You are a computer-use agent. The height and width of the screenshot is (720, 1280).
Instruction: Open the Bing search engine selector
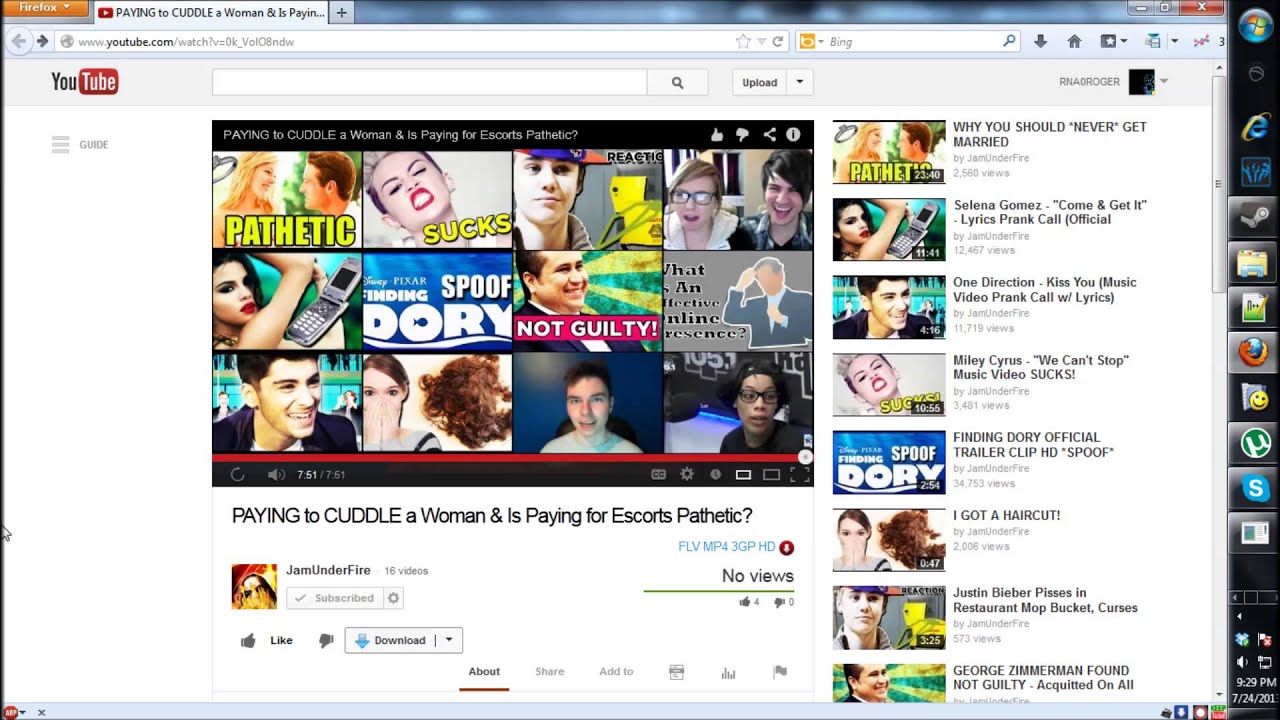click(x=811, y=42)
